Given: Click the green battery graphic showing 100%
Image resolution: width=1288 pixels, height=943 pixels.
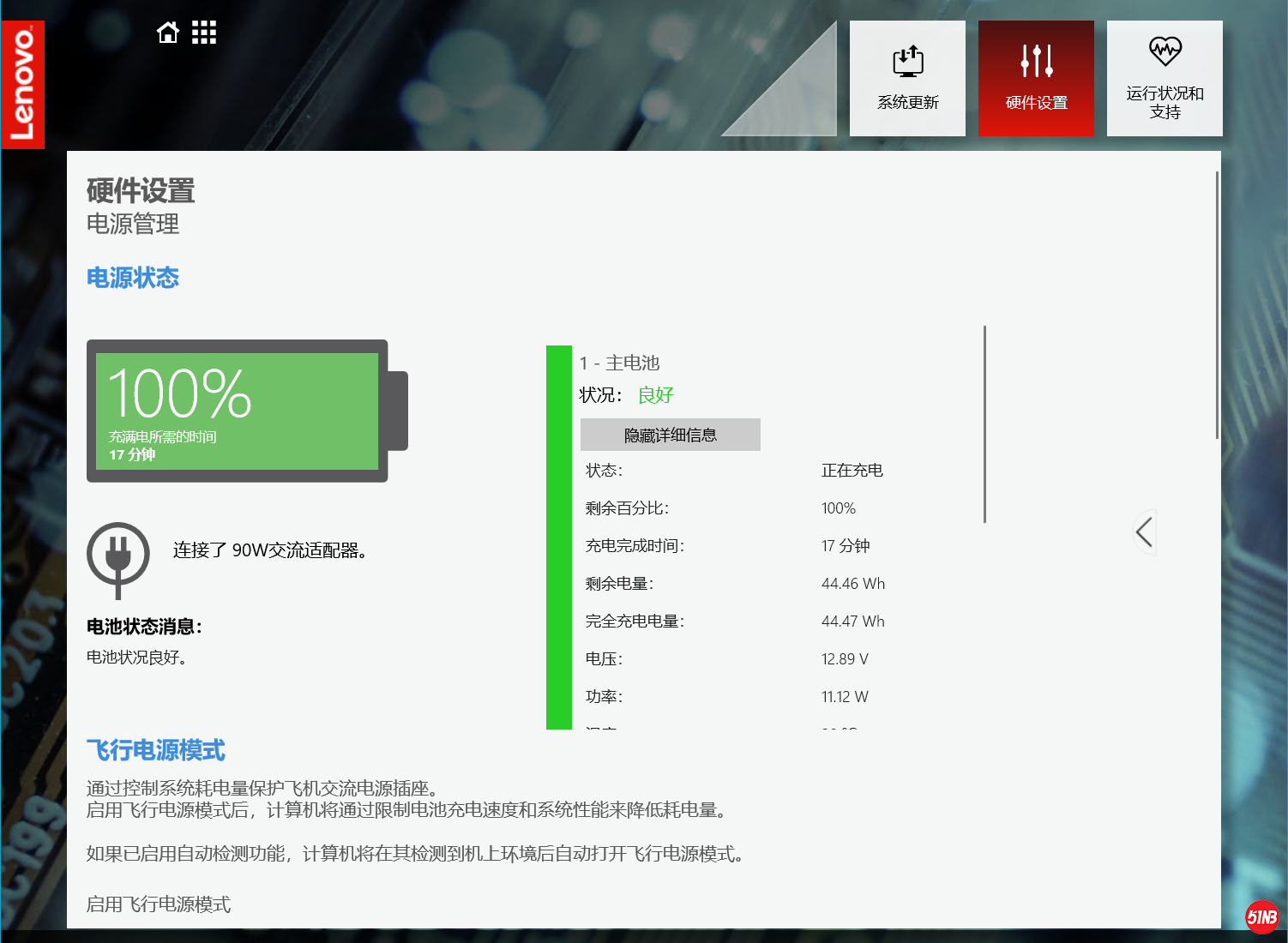Looking at the screenshot, I should [237, 411].
